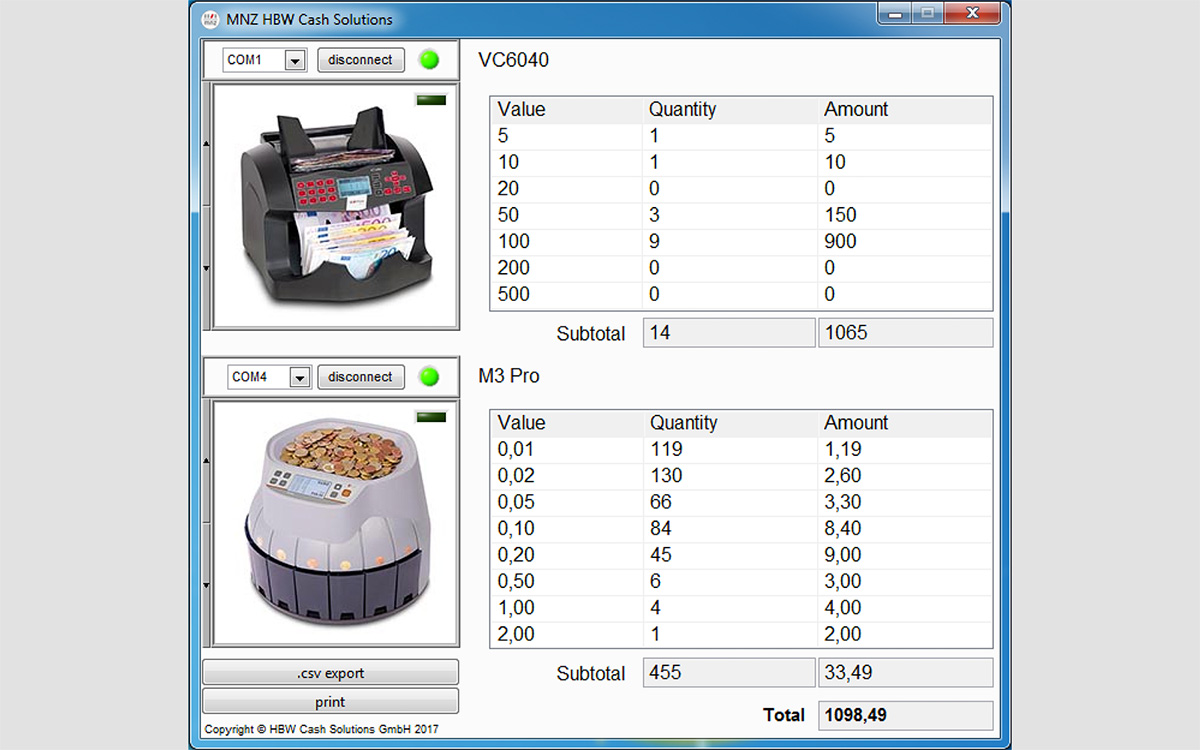Click the print button
The width and height of the screenshot is (1200, 750).
pos(330,702)
